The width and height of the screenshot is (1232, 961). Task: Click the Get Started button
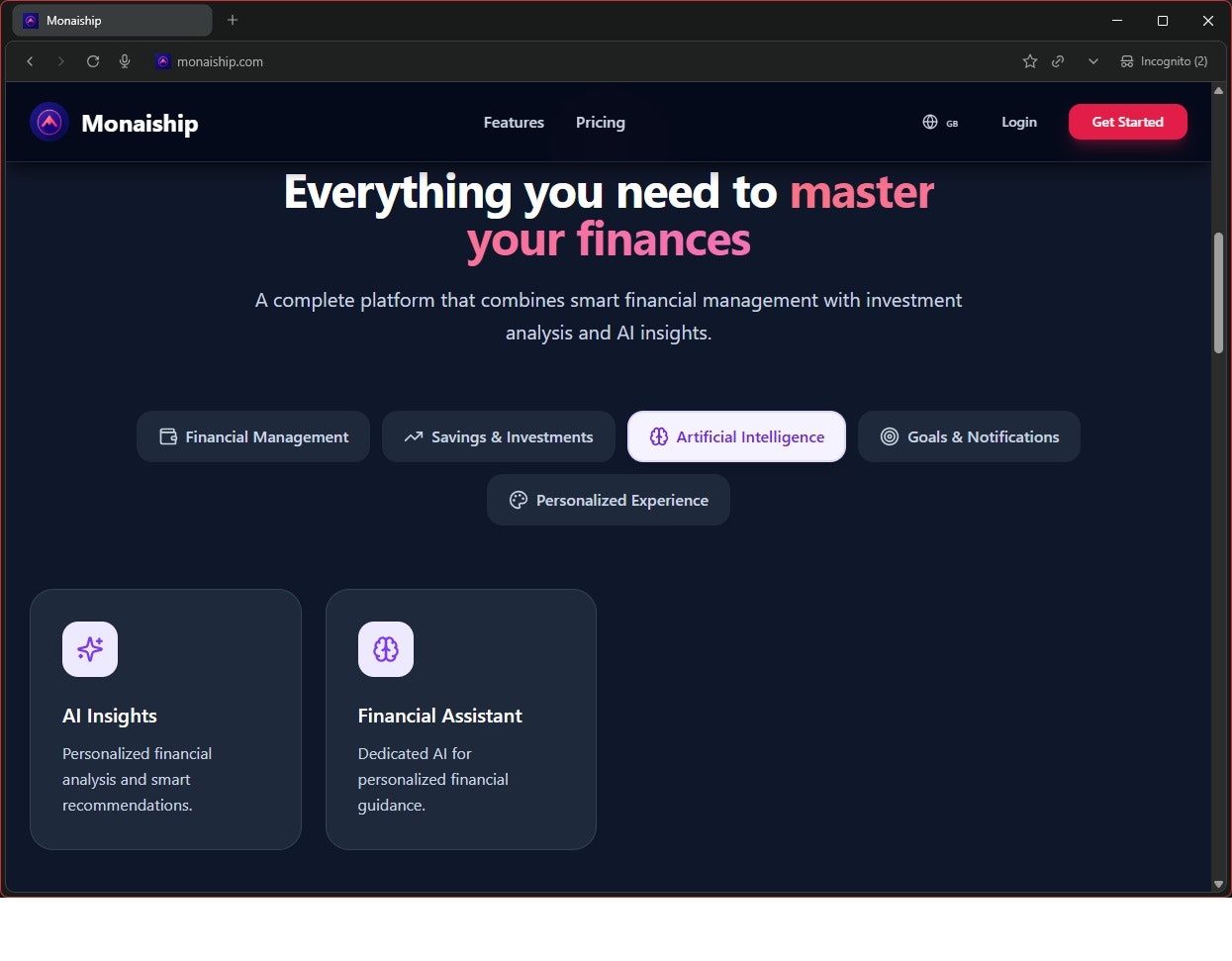(x=1127, y=122)
